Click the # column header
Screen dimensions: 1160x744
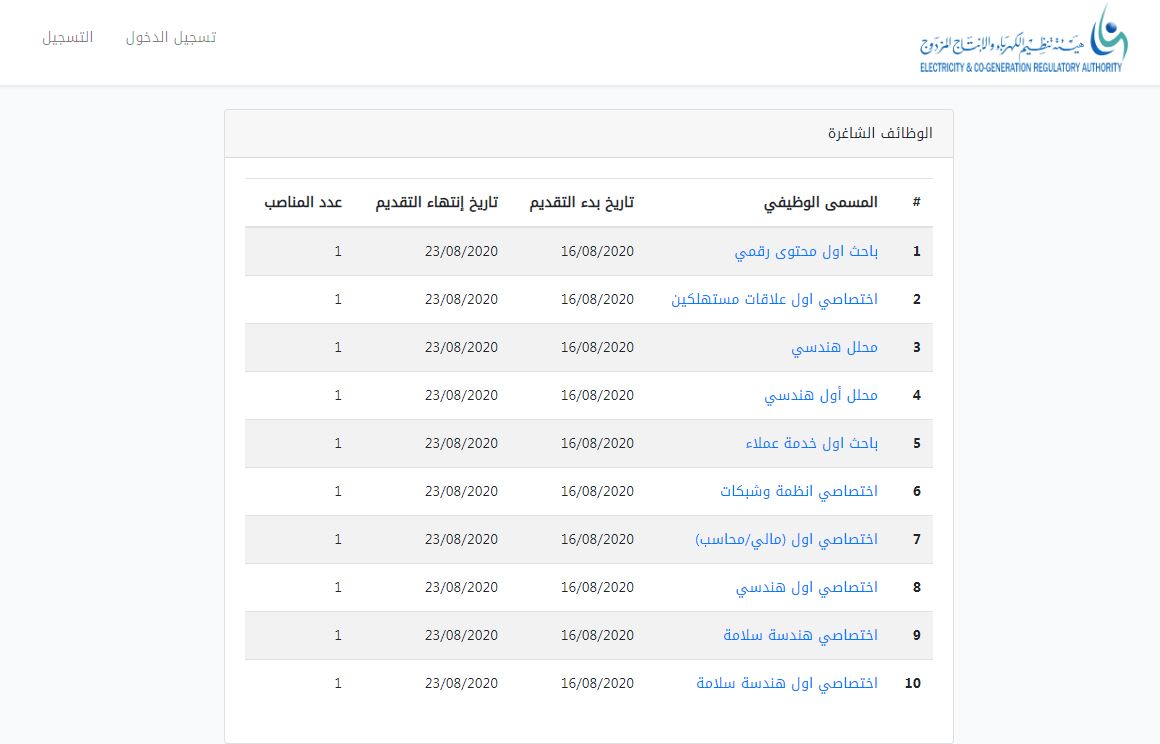click(917, 202)
